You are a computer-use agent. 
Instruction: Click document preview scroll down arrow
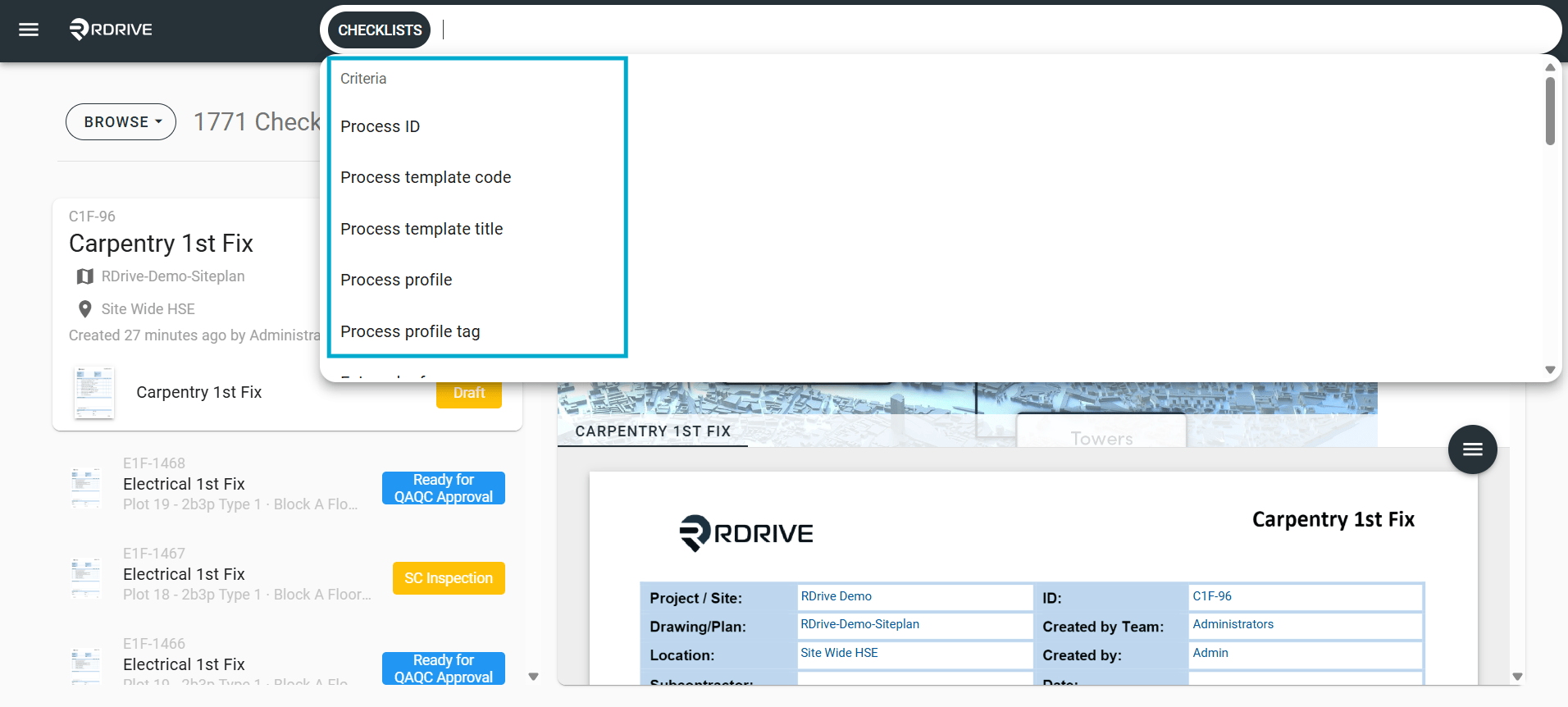pyautogui.click(x=1517, y=677)
